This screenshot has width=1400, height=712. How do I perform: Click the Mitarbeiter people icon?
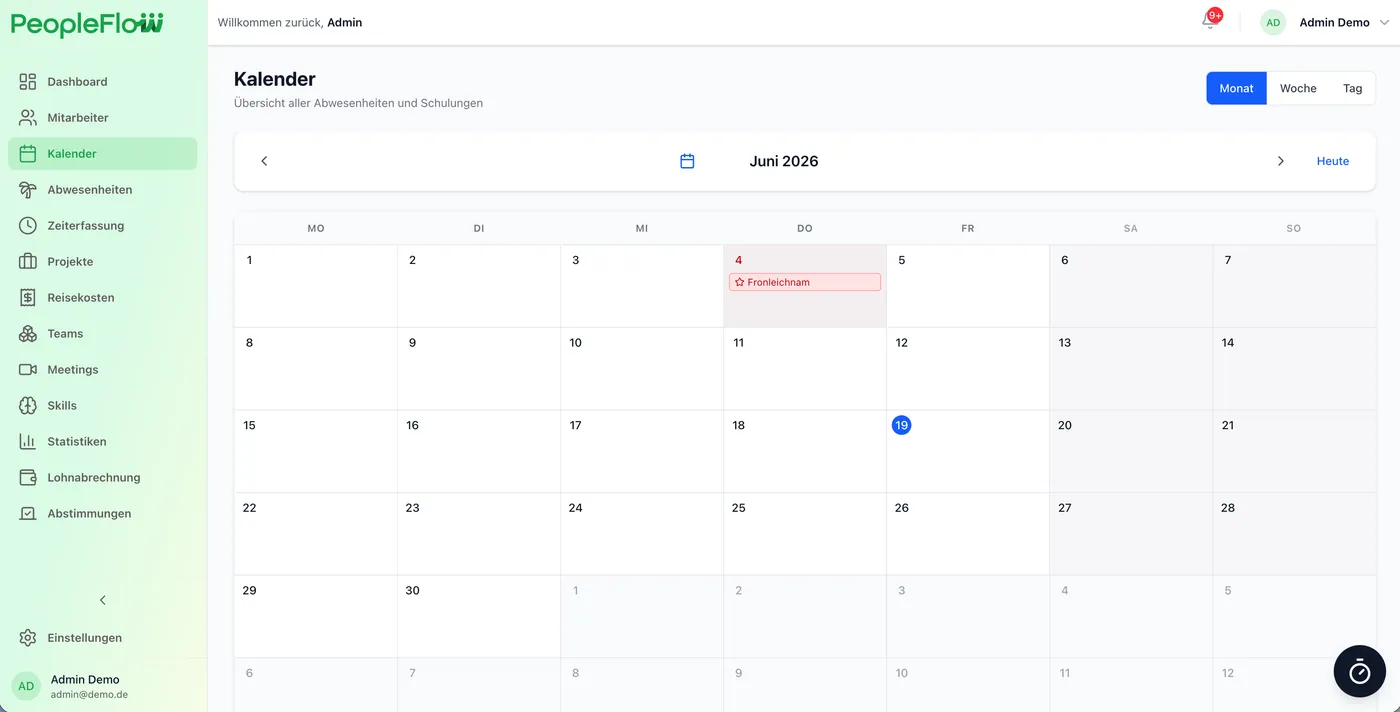[28, 118]
